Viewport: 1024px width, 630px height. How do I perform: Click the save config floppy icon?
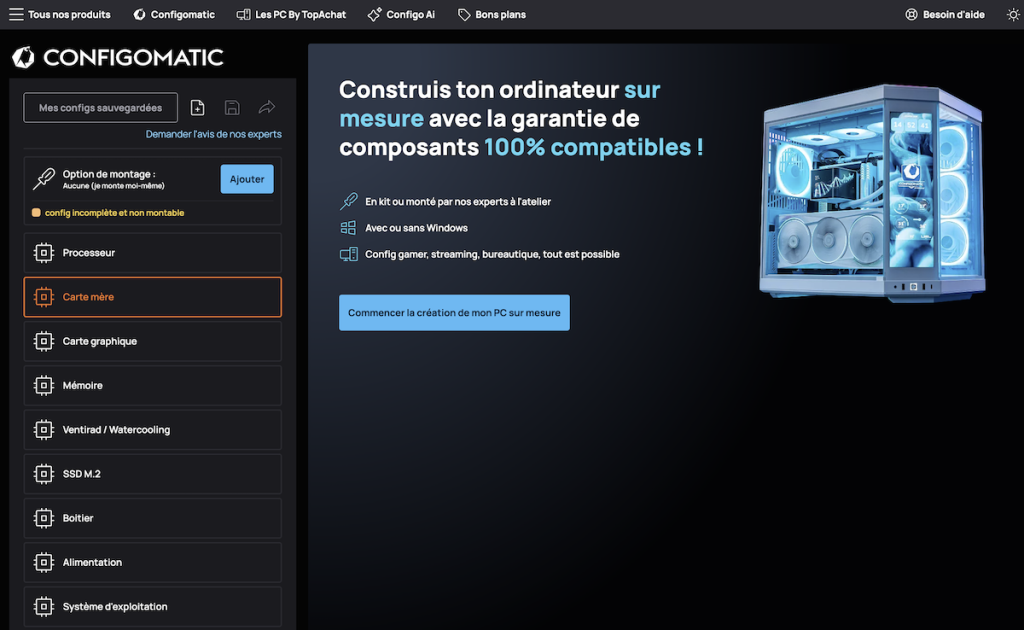pos(232,108)
